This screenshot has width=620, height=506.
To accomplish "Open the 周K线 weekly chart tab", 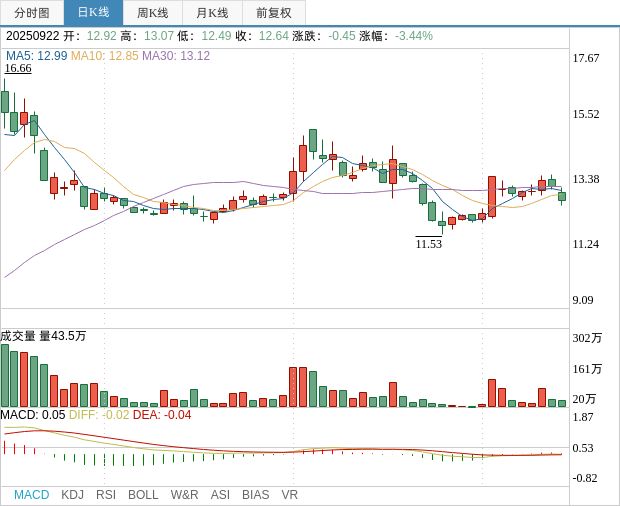I will [153, 13].
